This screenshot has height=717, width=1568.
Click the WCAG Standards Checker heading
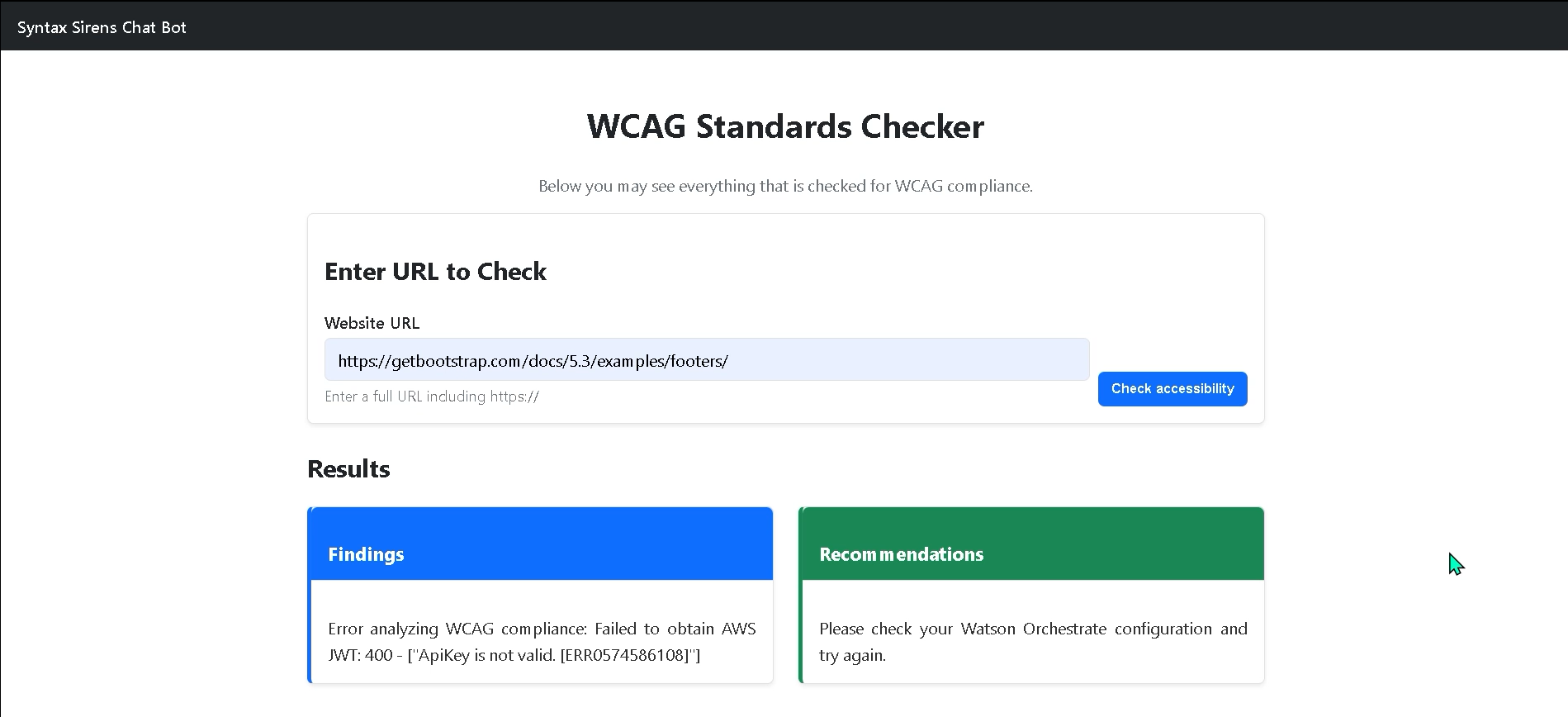[x=784, y=126]
